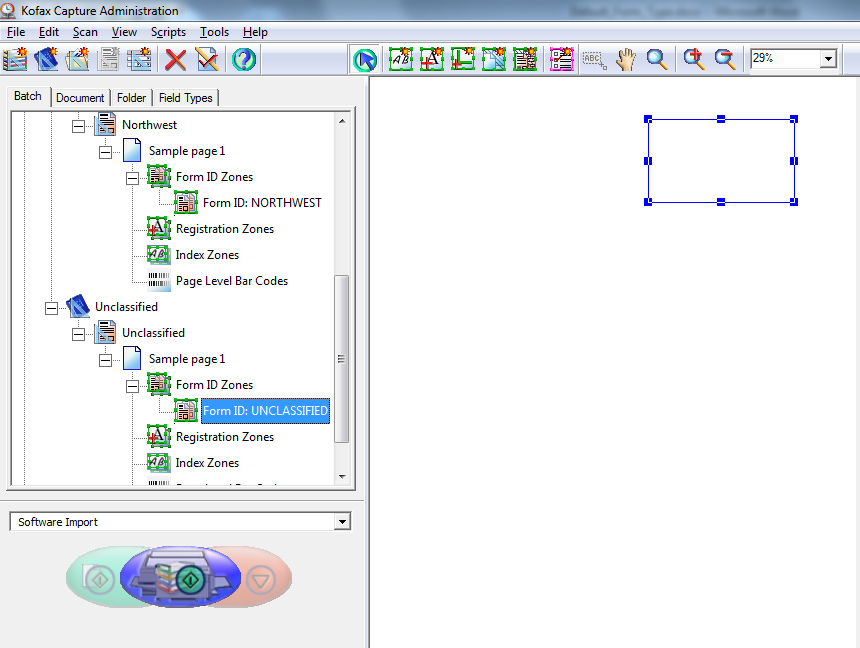Select the Form ID: UNCLASSIFIED tree item
This screenshot has width=860, height=648.
pos(265,411)
